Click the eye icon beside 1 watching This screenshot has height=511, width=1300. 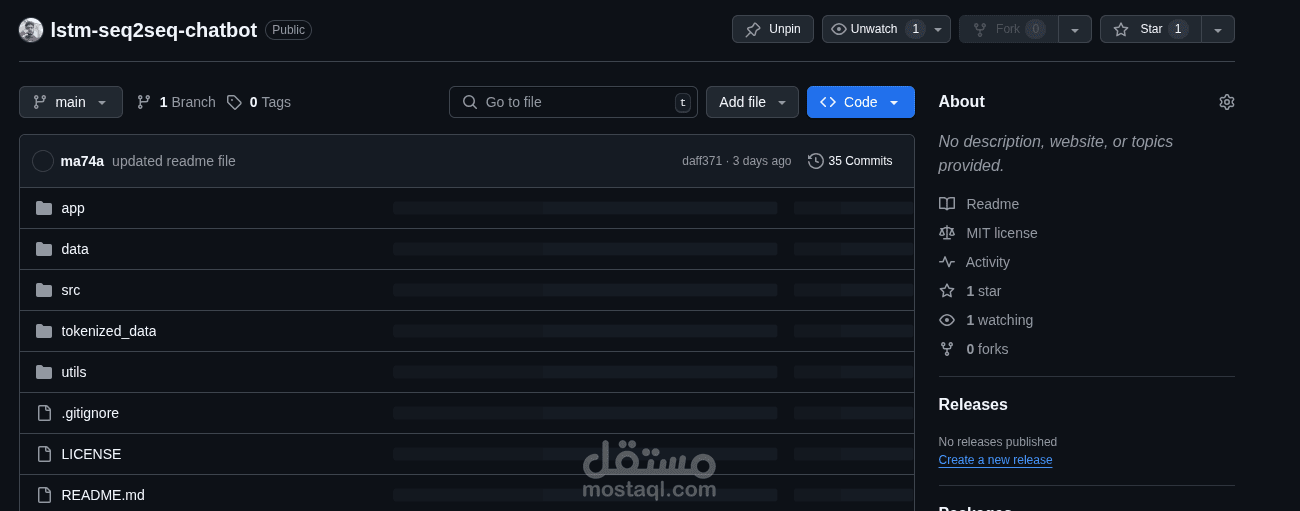tap(947, 320)
